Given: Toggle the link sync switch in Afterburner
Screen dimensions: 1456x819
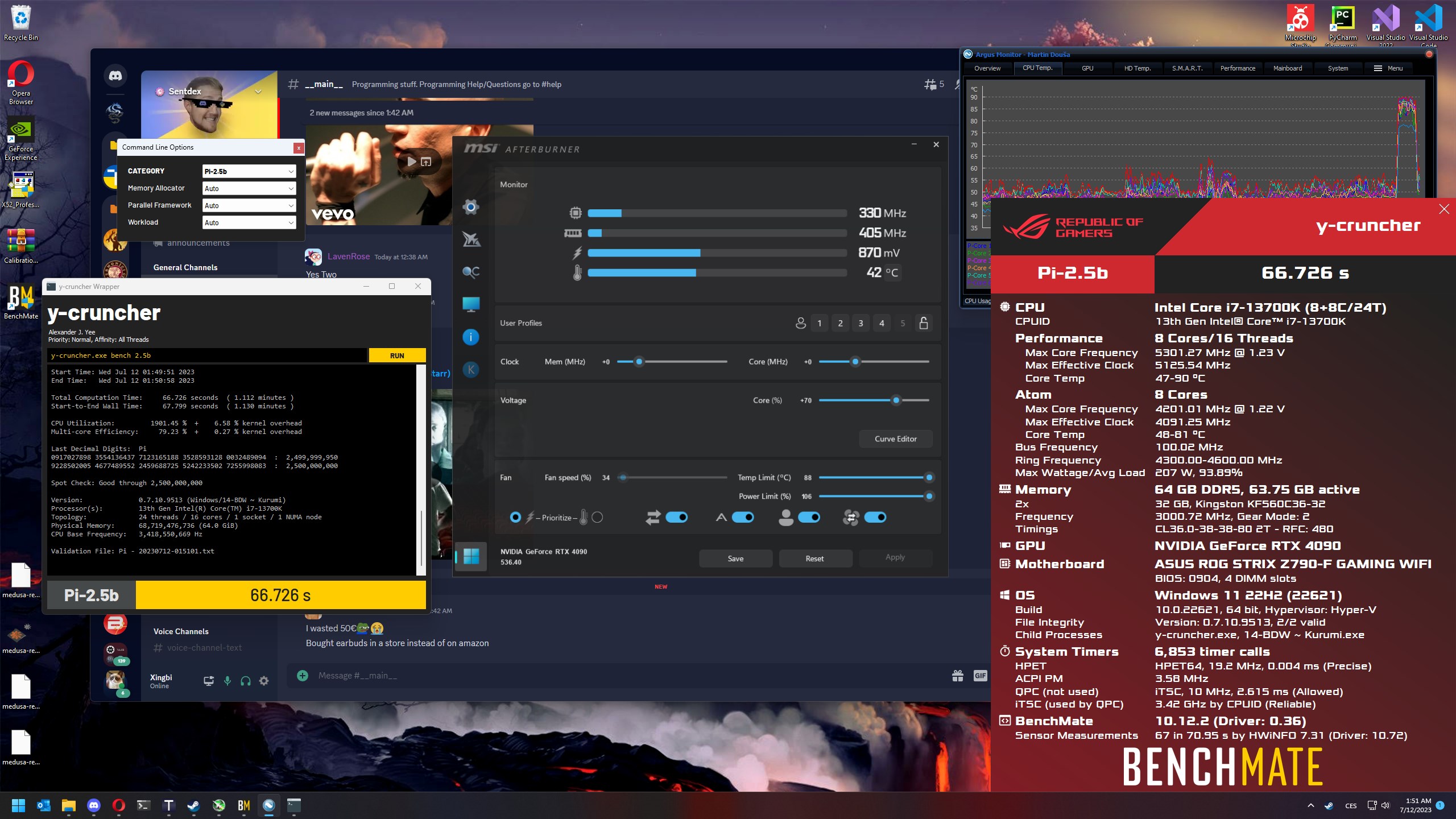Looking at the screenshot, I should pos(676,518).
